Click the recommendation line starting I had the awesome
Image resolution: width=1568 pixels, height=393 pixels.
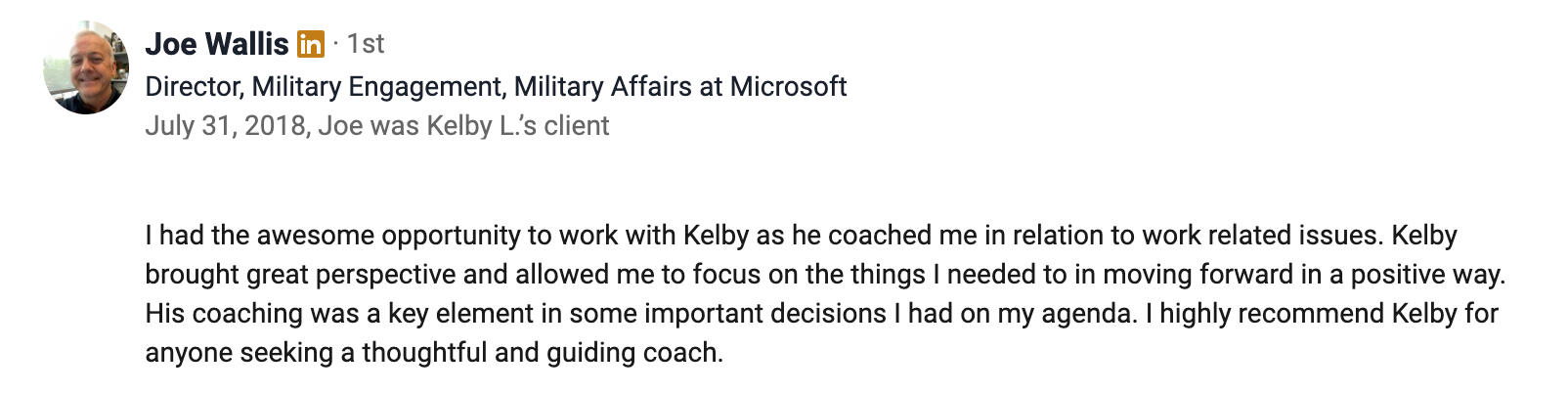489,236
